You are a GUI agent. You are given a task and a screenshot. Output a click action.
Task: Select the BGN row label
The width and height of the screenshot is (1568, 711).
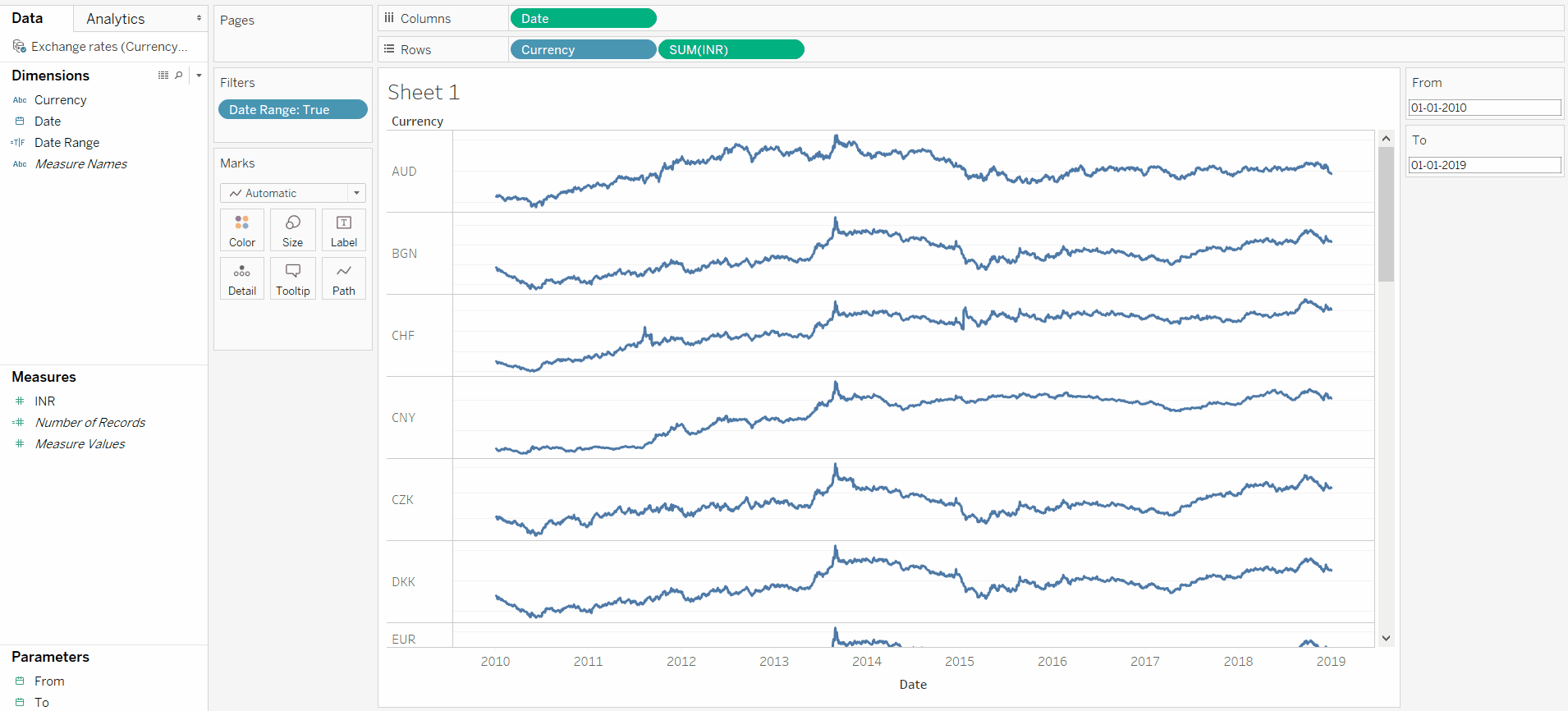point(404,254)
